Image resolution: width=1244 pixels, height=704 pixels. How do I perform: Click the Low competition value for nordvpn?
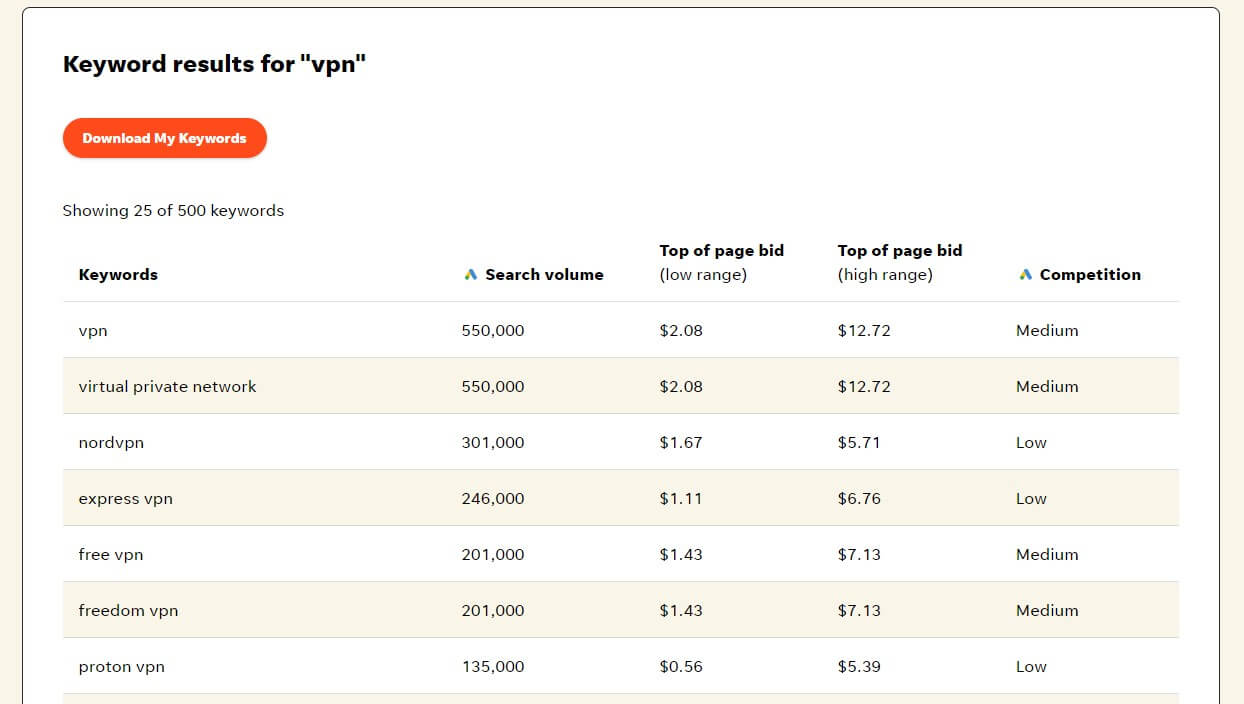click(x=1031, y=443)
